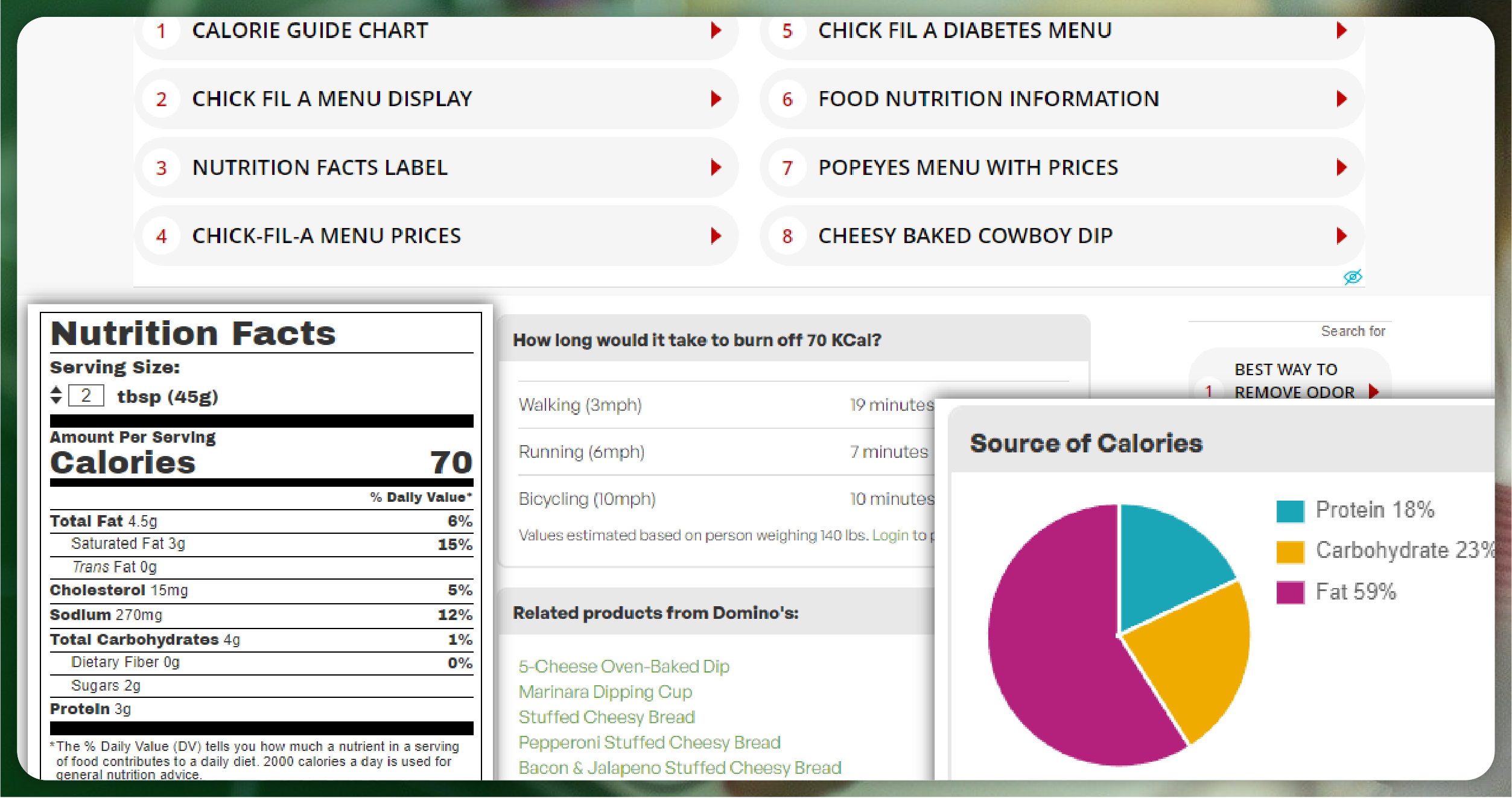
Task: Increase serving size with up stepper arrow
Action: (56, 390)
